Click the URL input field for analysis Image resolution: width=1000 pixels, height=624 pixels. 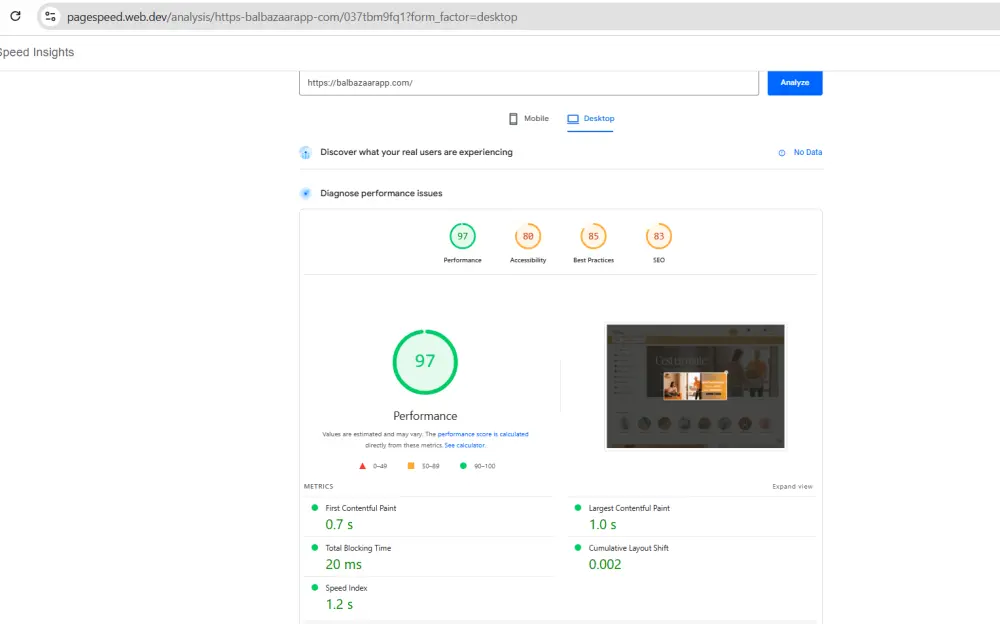click(x=528, y=83)
